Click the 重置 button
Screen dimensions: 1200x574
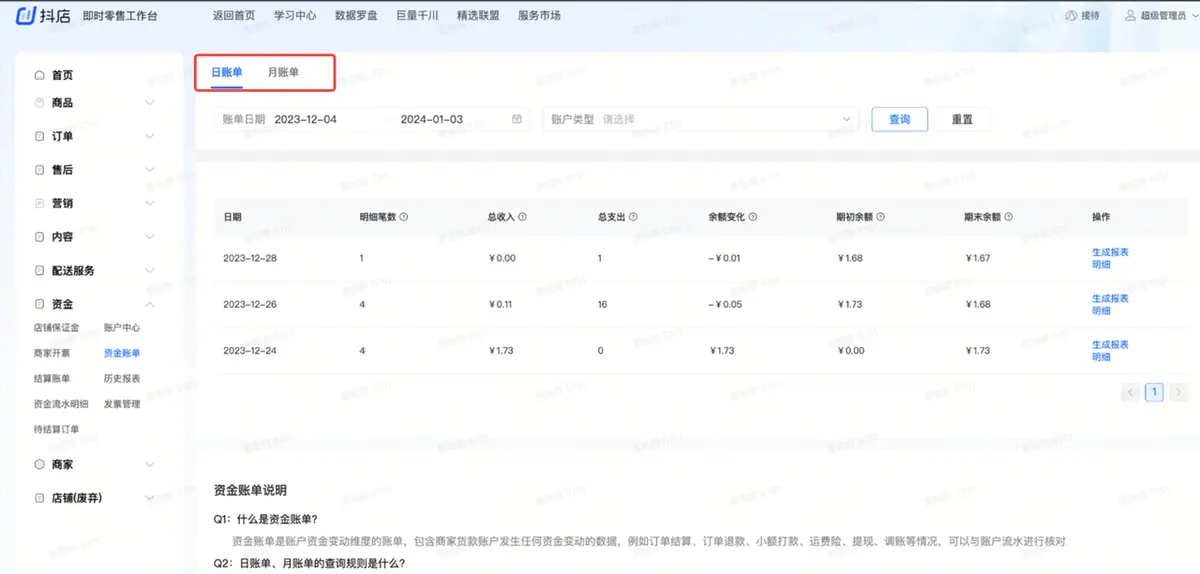click(962, 119)
